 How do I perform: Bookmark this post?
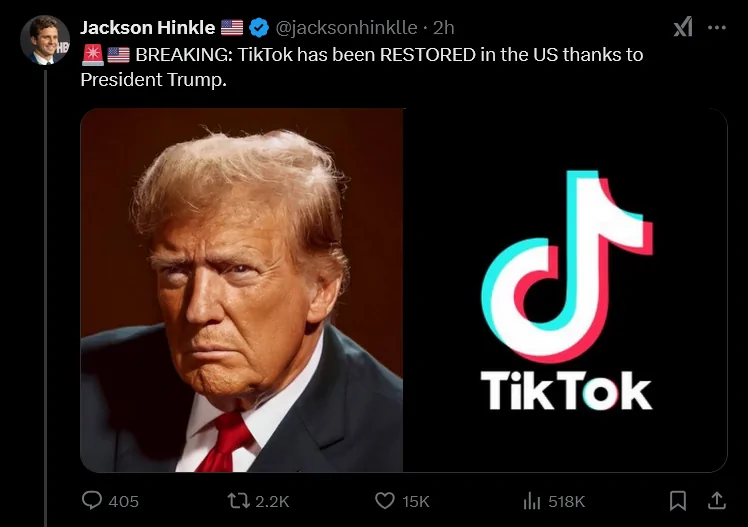678,501
